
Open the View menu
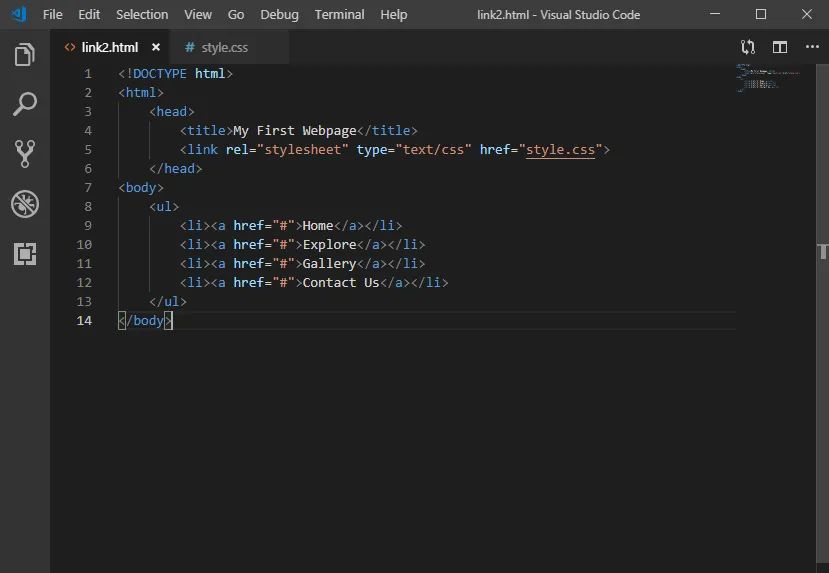[x=198, y=15]
